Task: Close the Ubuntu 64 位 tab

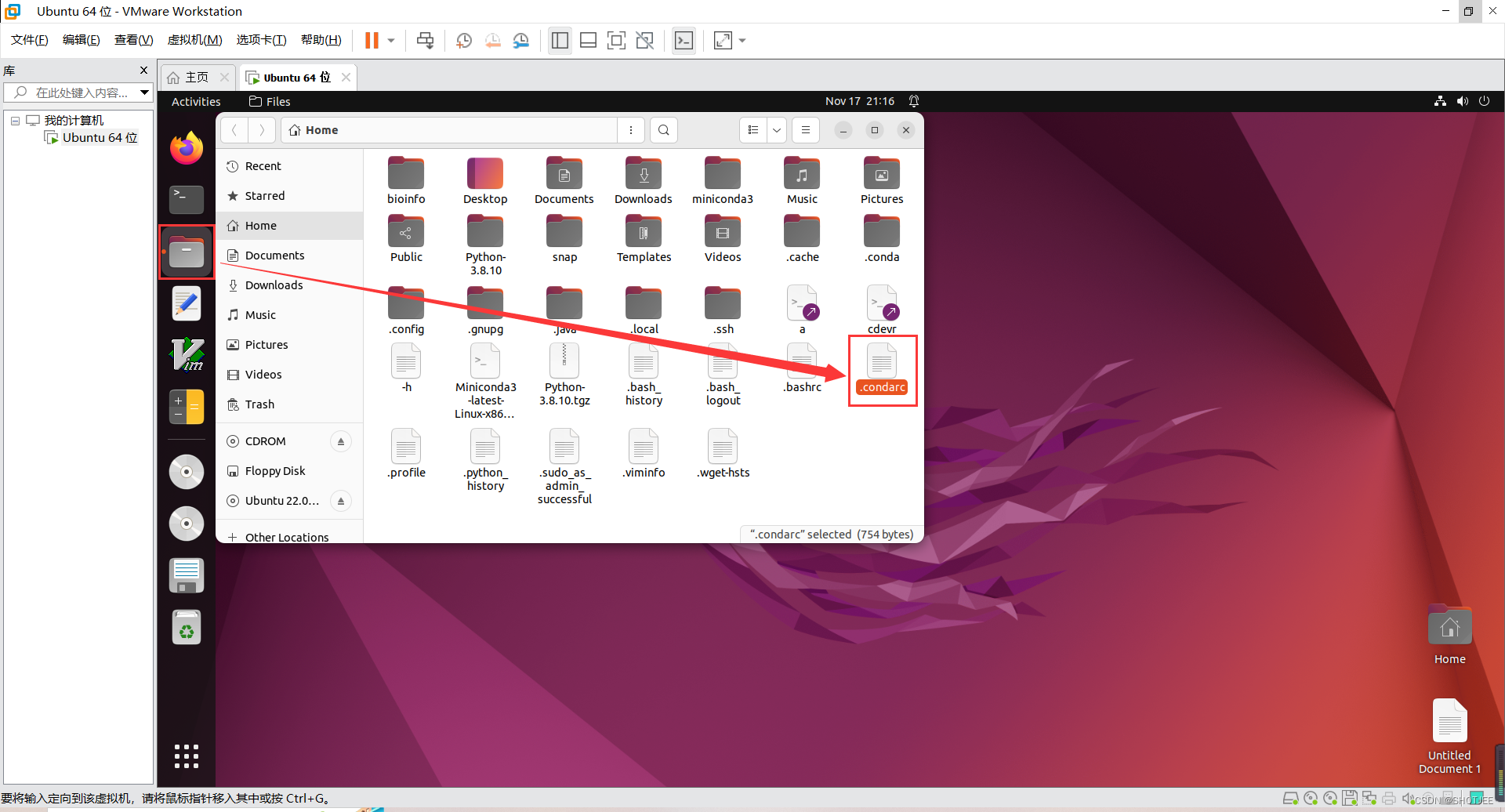Action: pos(346,77)
